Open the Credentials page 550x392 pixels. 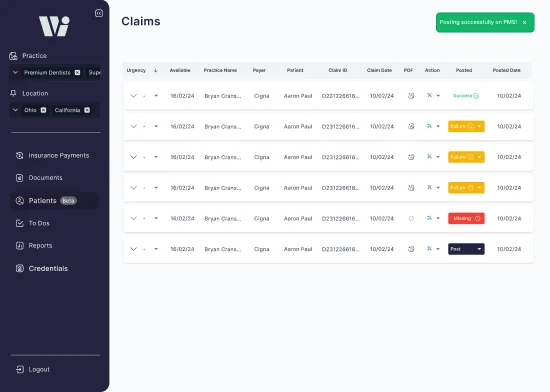coord(42,269)
